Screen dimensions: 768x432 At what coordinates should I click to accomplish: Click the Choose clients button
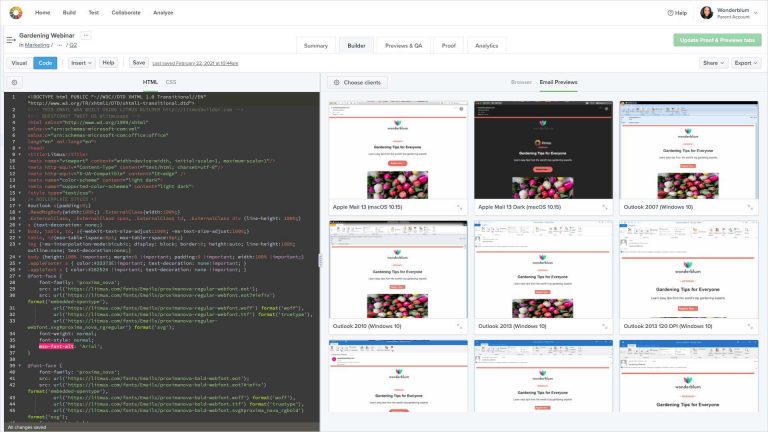pos(357,83)
